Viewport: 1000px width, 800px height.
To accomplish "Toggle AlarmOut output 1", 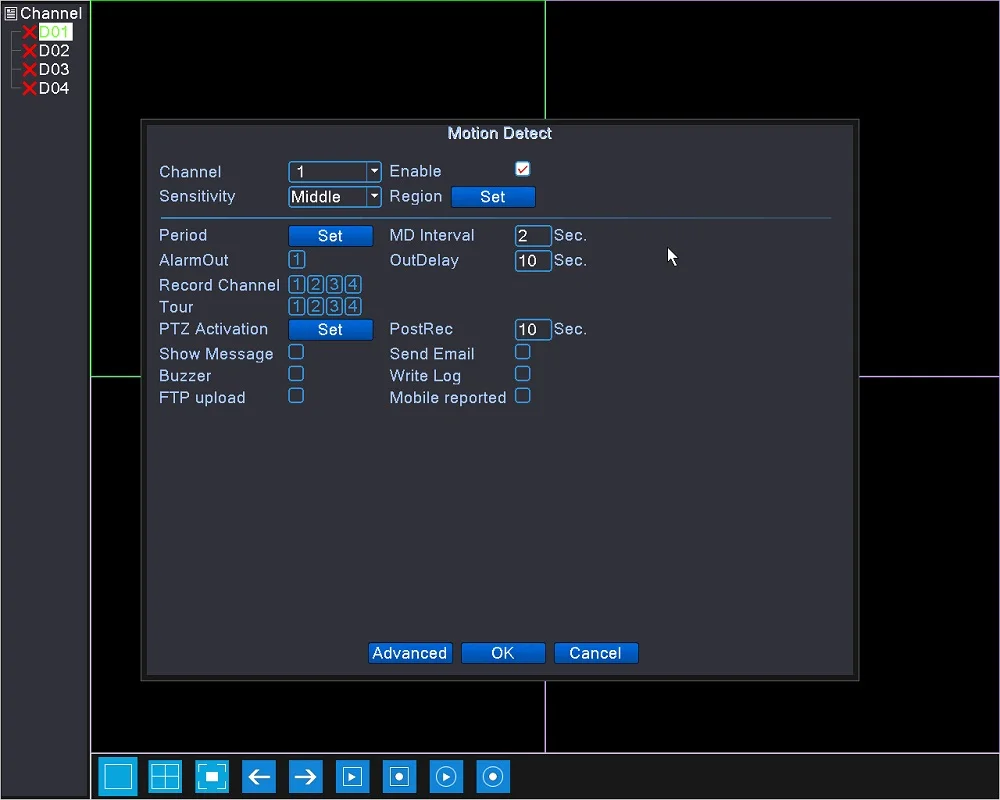I will (297, 260).
